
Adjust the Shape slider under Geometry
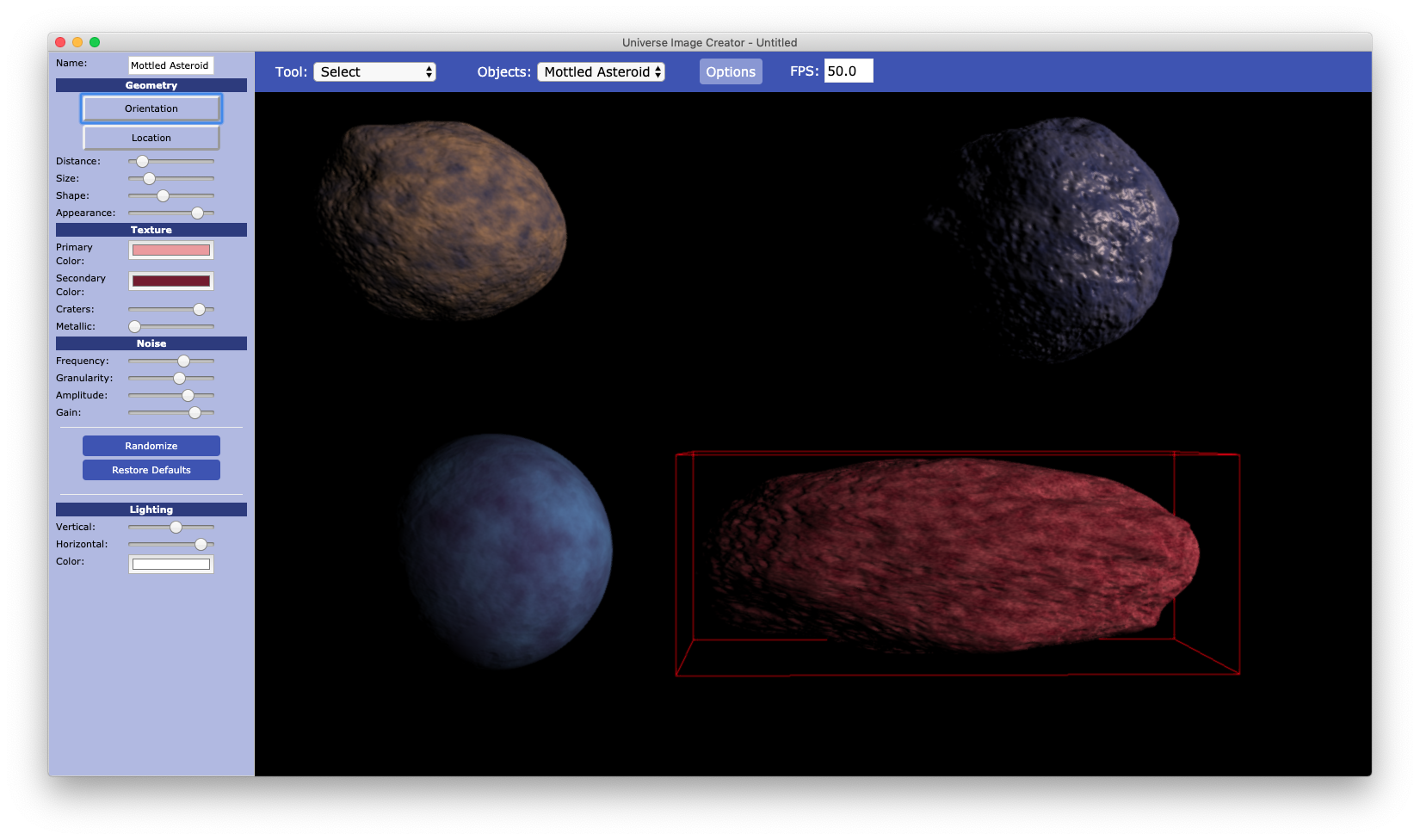pyautogui.click(x=162, y=195)
